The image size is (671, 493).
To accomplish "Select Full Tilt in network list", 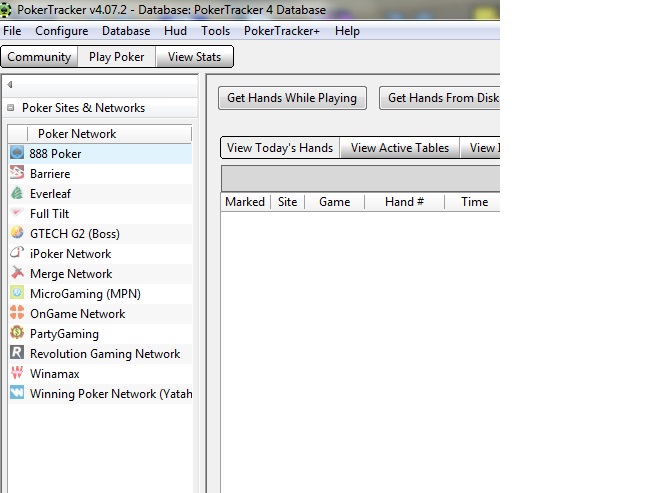I will 101,214.
